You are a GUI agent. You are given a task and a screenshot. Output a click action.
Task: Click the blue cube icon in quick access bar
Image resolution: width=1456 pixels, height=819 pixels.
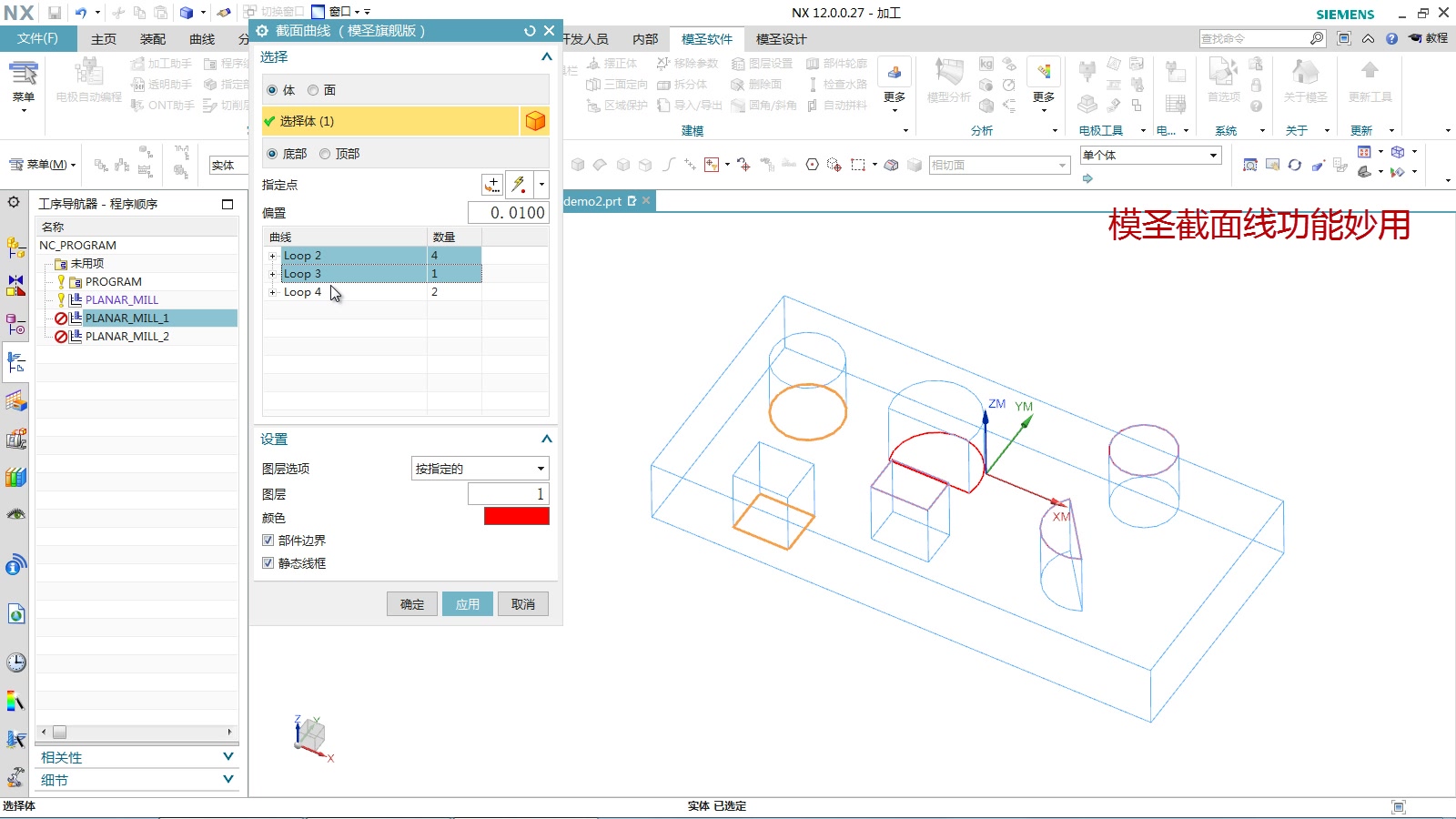186,13
